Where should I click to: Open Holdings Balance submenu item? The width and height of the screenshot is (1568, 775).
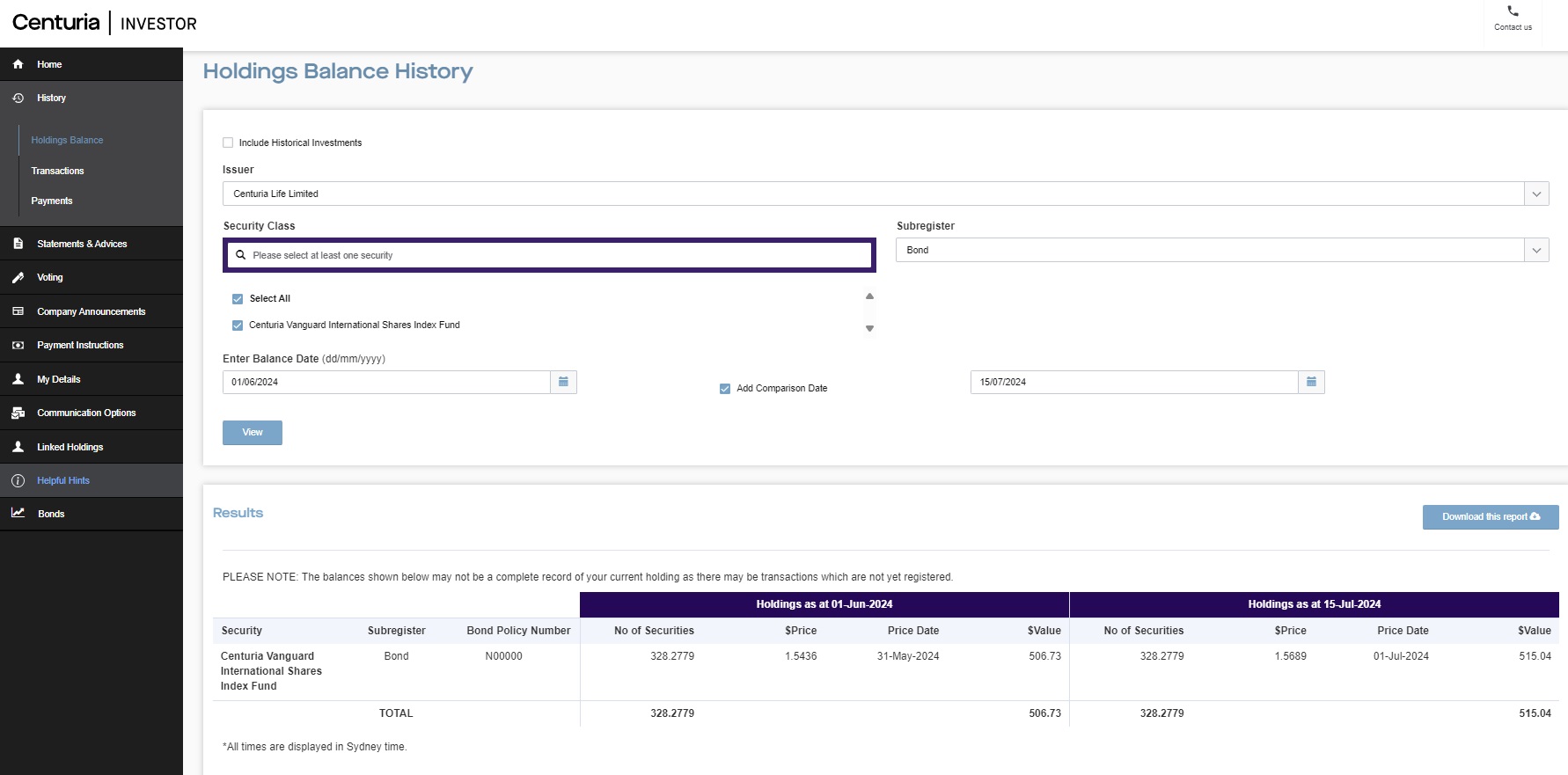67,140
